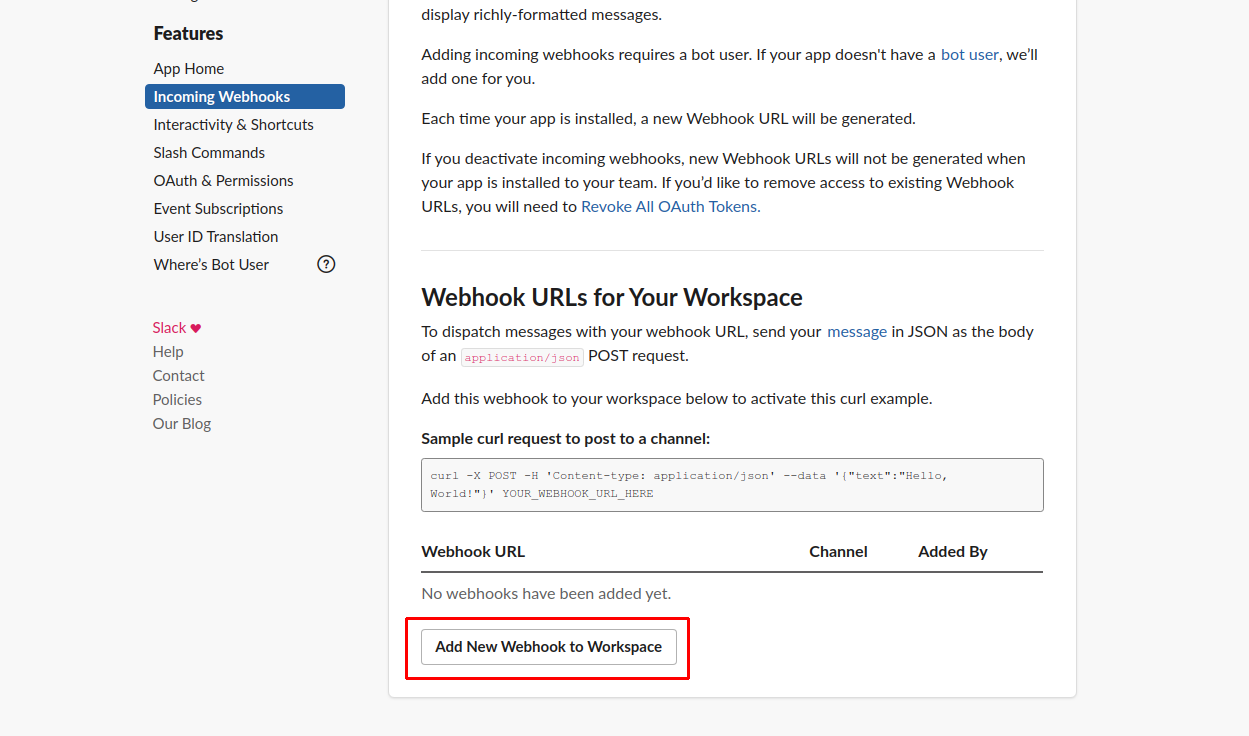Viewport: 1249px width, 736px height.
Task: Click Where's Bot User item
Action: click(x=211, y=265)
